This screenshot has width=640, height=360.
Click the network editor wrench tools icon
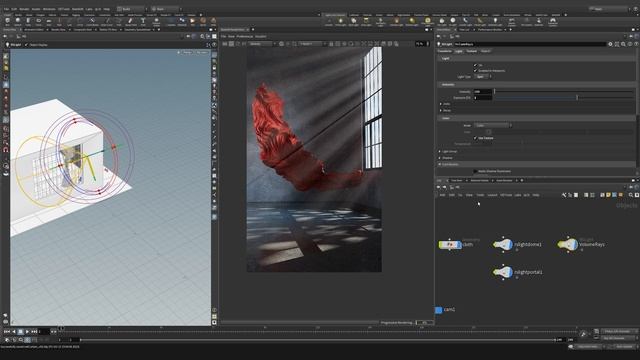pyautogui.click(x=564, y=195)
